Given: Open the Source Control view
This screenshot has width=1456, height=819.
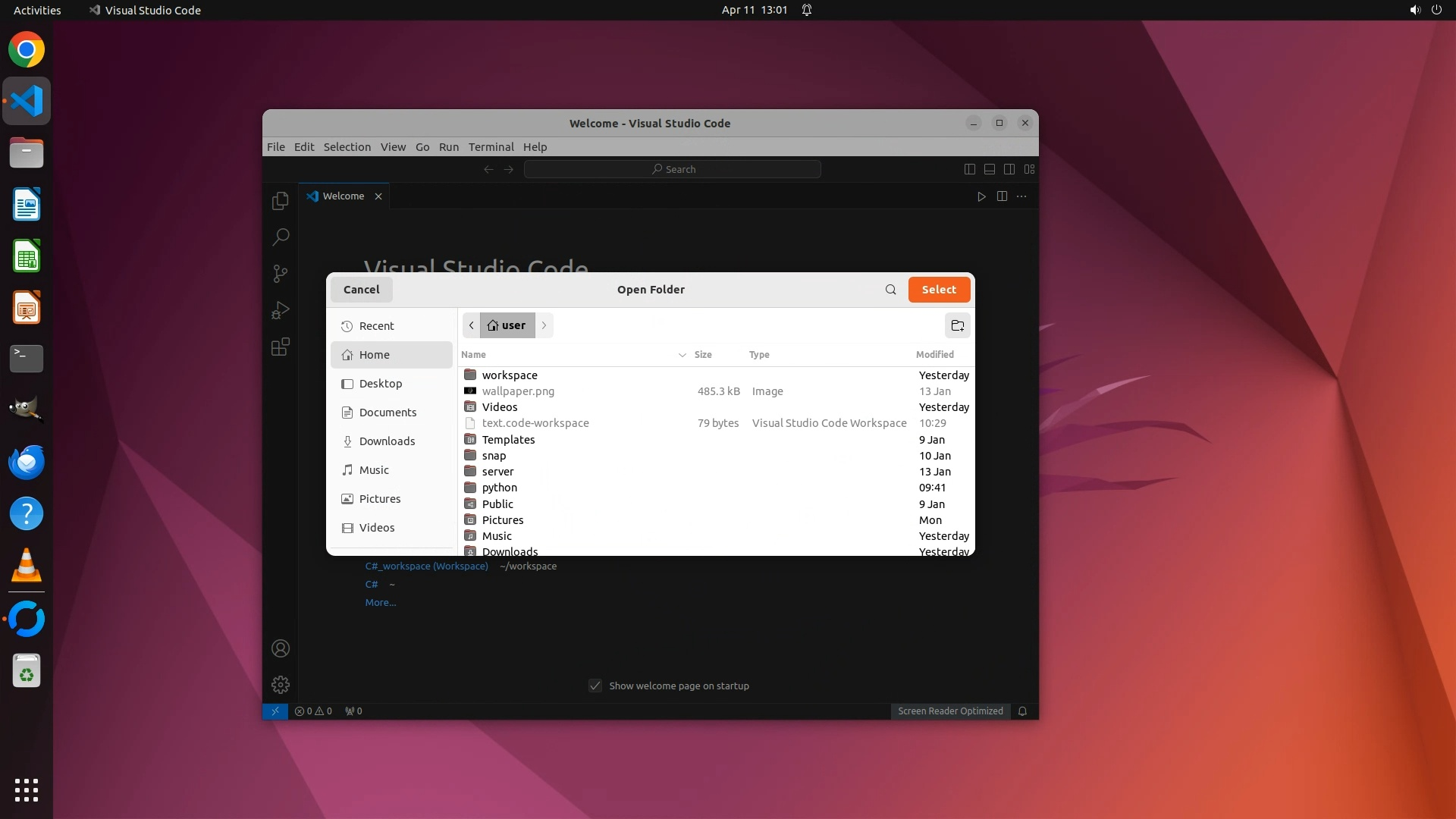Looking at the screenshot, I should (x=280, y=273).
